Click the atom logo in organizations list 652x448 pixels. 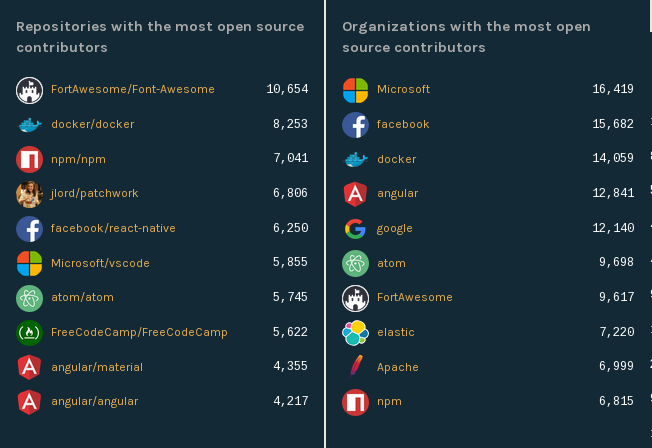tap(355, 264)
